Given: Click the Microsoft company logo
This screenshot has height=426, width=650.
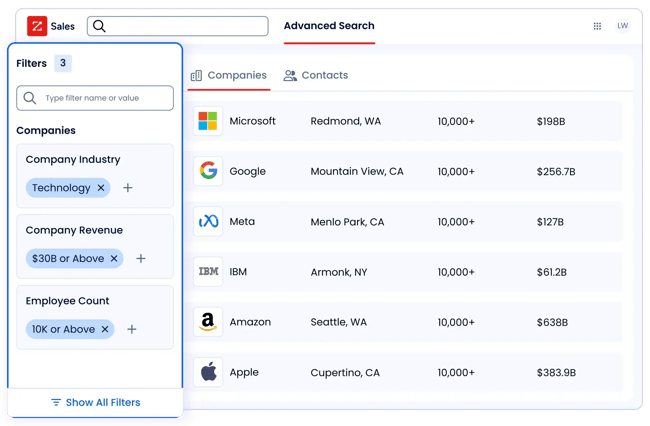Looking at the screenshot, I should click(208, 121).
